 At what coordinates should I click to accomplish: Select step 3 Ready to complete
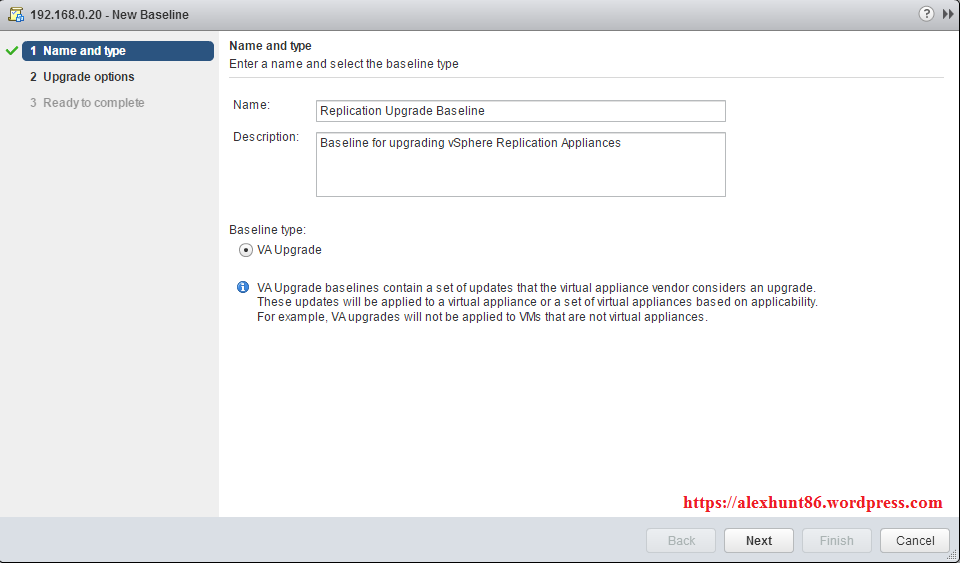coord(93,103)
